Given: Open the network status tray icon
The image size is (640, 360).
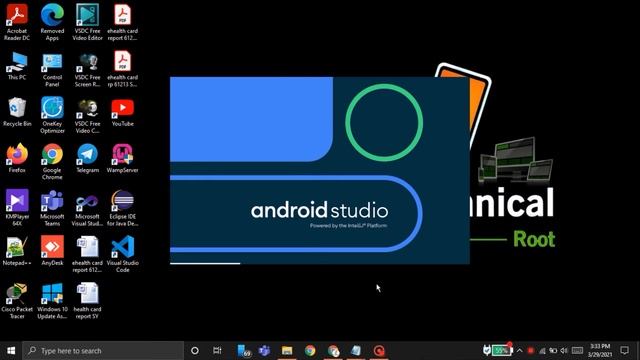Looking at the screenshot, I should click(x=542, y=351).
